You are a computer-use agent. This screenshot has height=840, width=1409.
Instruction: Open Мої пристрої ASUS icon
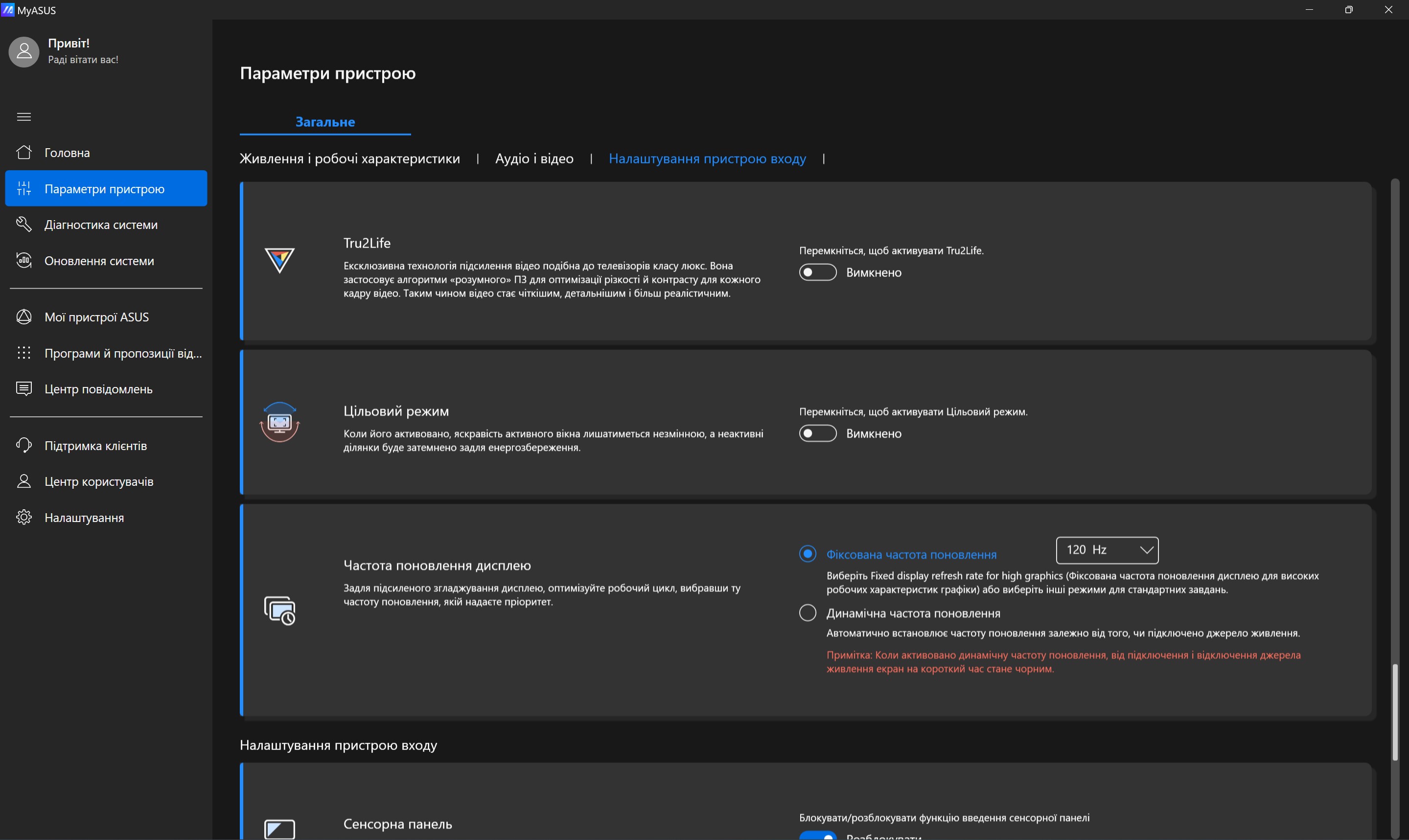tap(24, 317)
